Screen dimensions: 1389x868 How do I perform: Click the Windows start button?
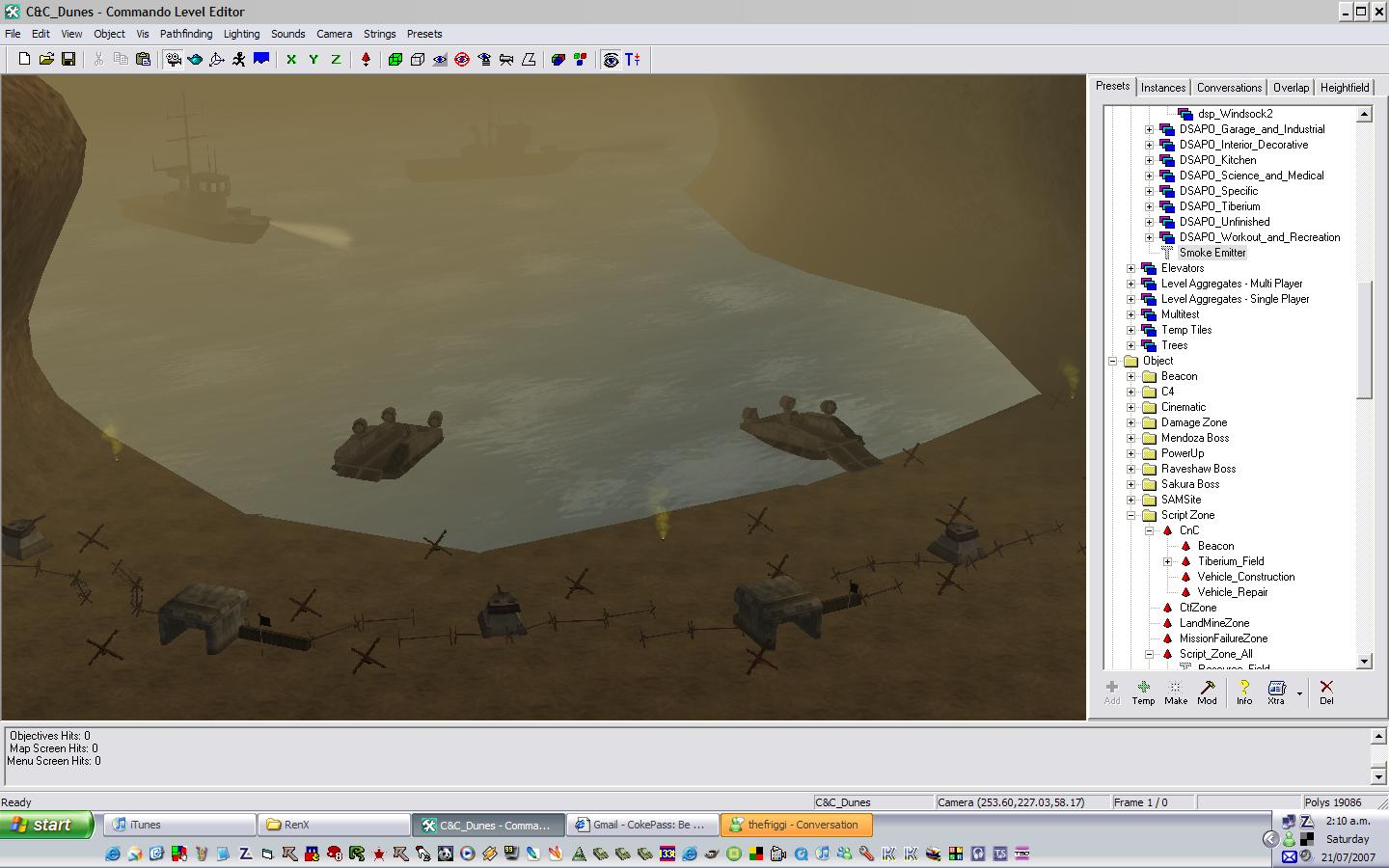tap(46, 825)
